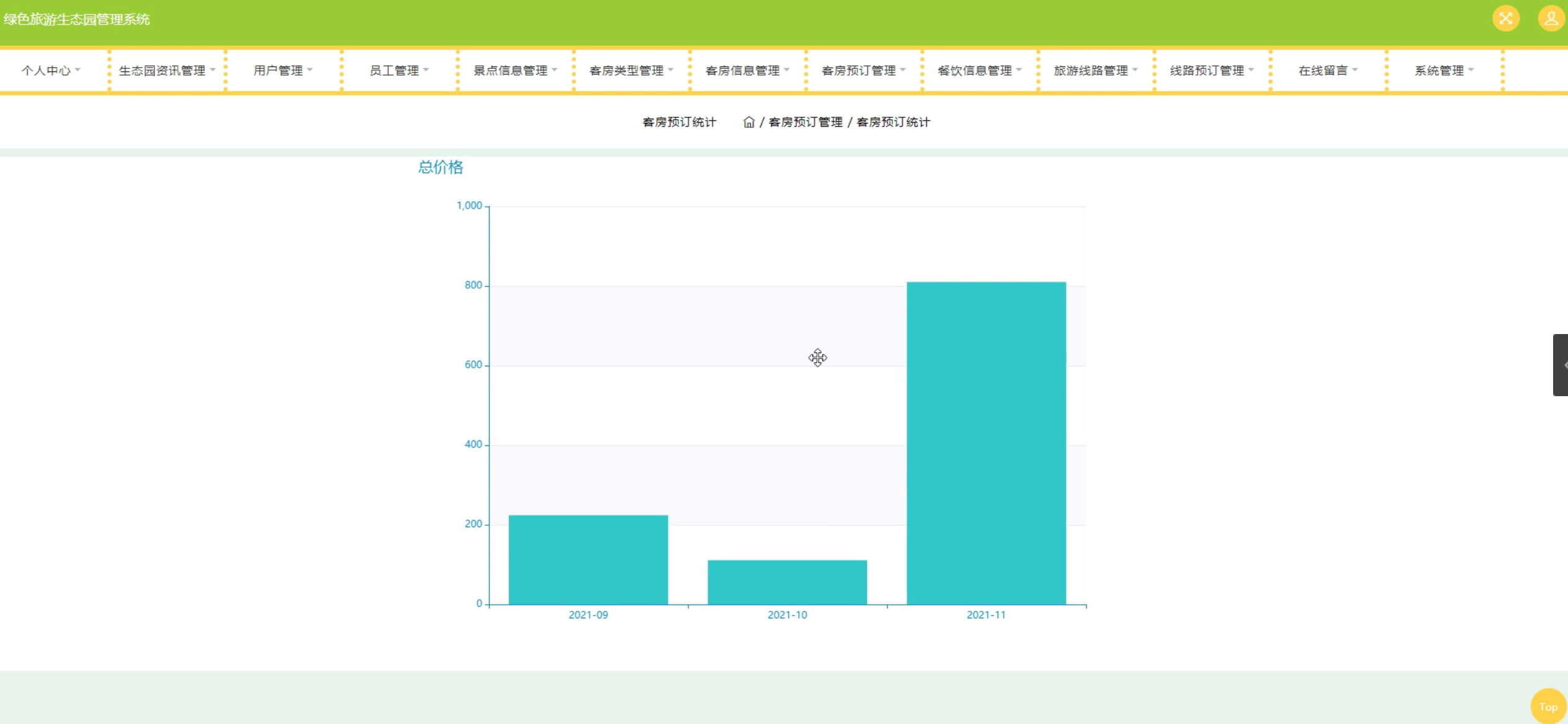
Task: Click the 2021-09 bar in chart
Action: coord(588,559)
